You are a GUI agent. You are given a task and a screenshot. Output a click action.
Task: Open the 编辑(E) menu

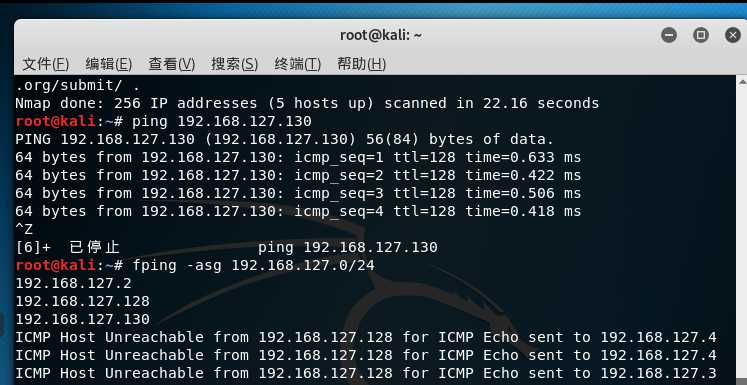click(x=109, y=64)
